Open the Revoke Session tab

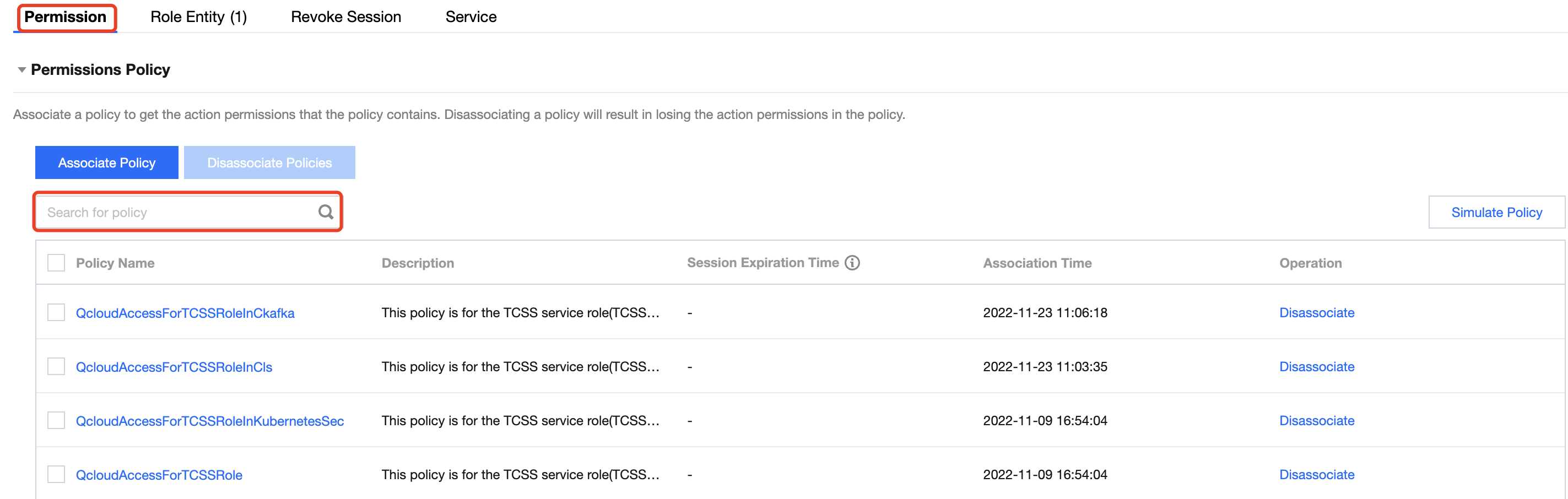[x=346, y=17]
